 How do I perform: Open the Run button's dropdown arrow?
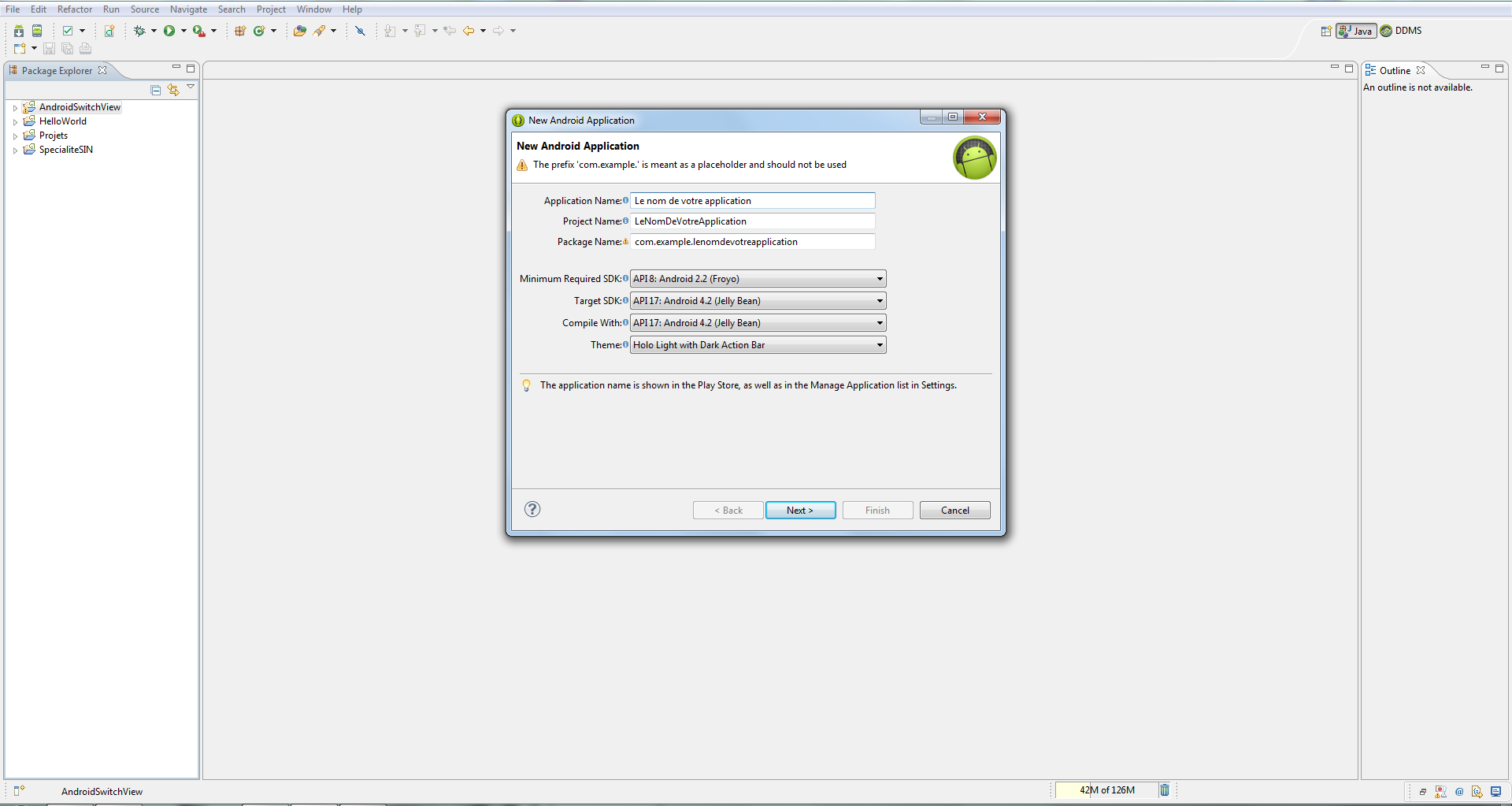183,31
